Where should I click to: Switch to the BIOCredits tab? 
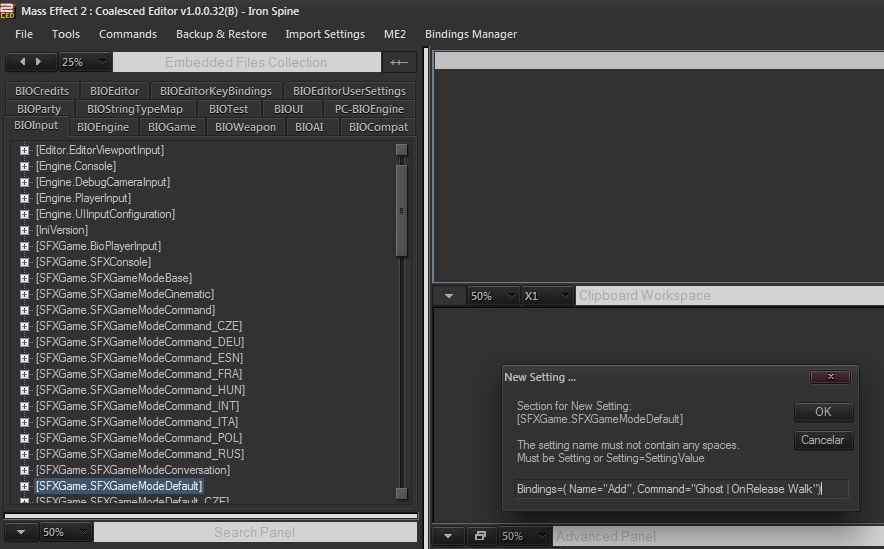(x=42, y=91)
